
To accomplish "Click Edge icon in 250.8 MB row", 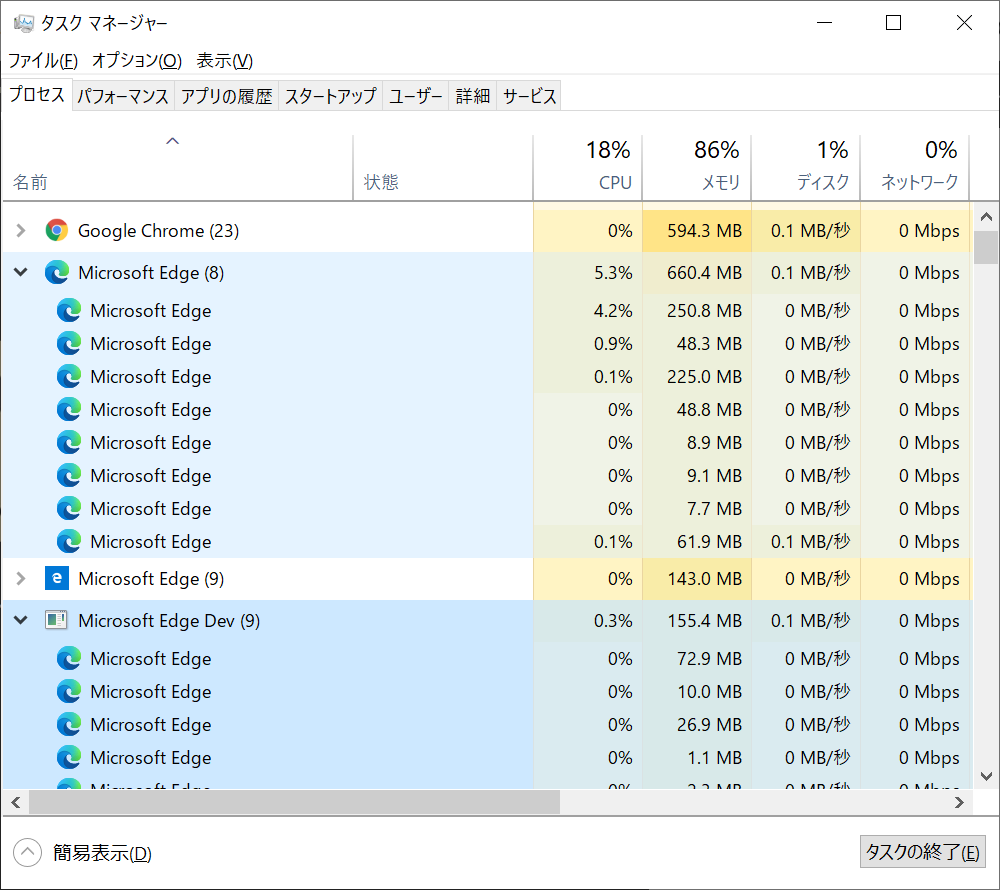I will click(69, 310).
